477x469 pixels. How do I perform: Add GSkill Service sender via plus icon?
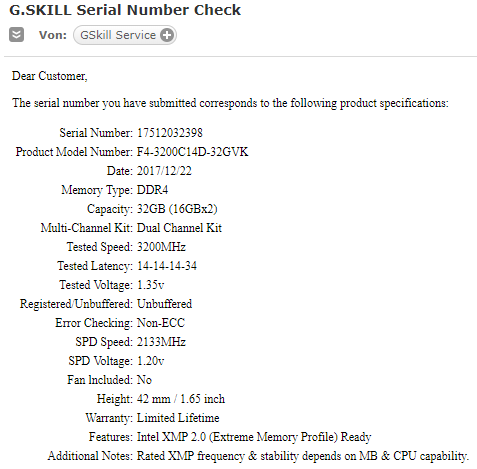(167, 35)
